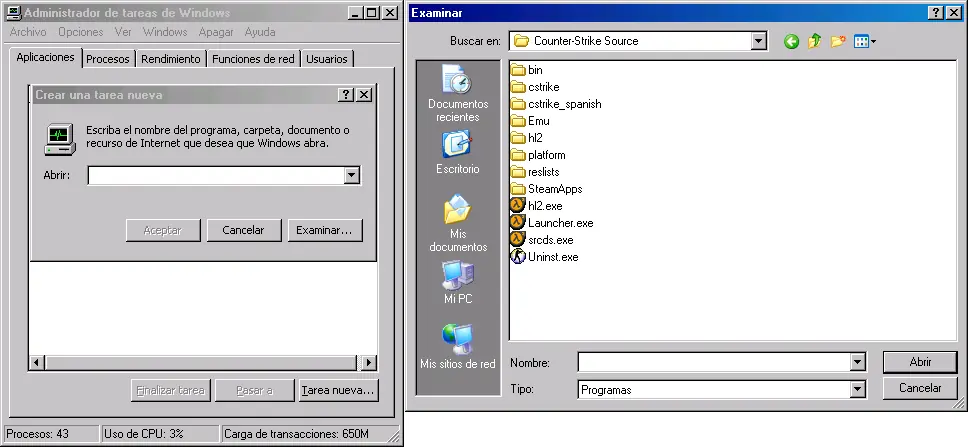This screenshot has width=968, height=447.
Task: Select the reslists folder
Action: [x=535, y=172]
